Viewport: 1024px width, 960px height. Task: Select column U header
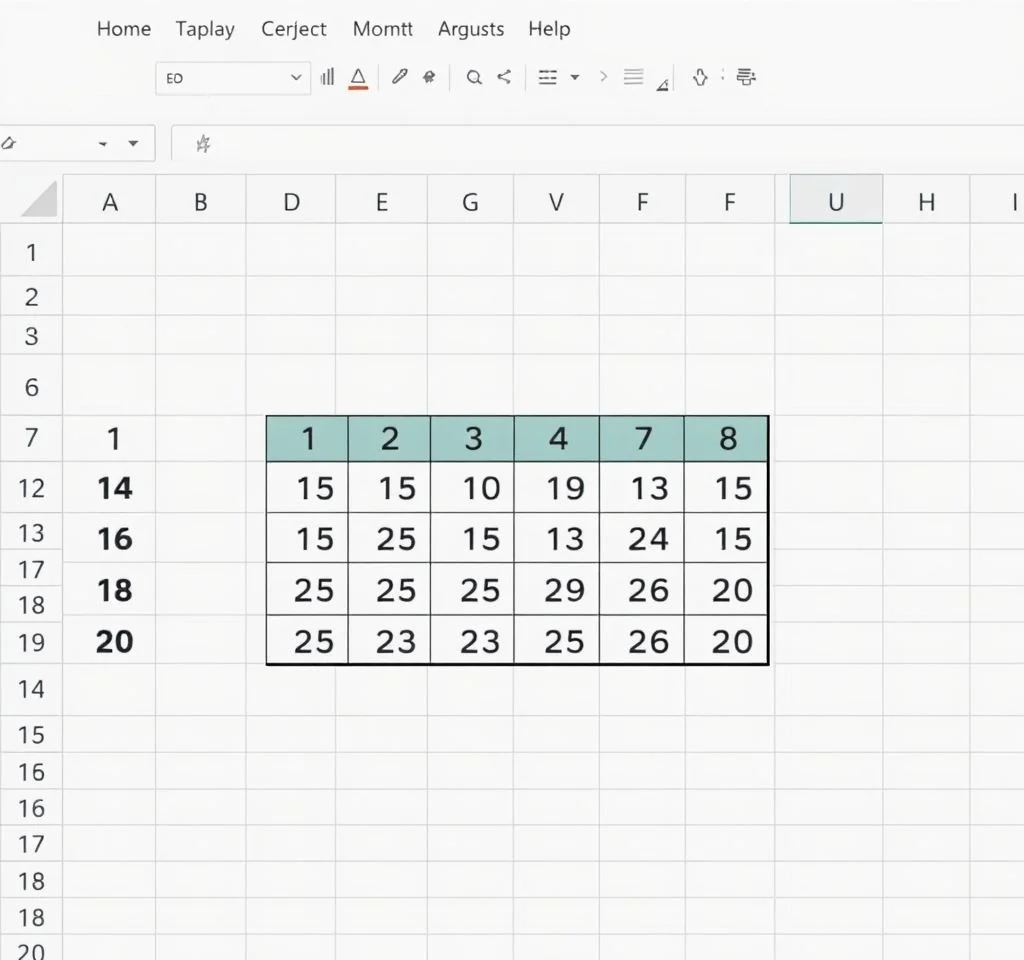pyautogui.click(x=836, y=203)
